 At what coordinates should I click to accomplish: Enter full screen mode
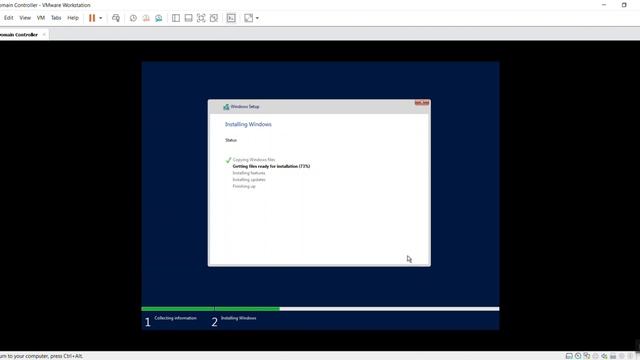(201, 18)
